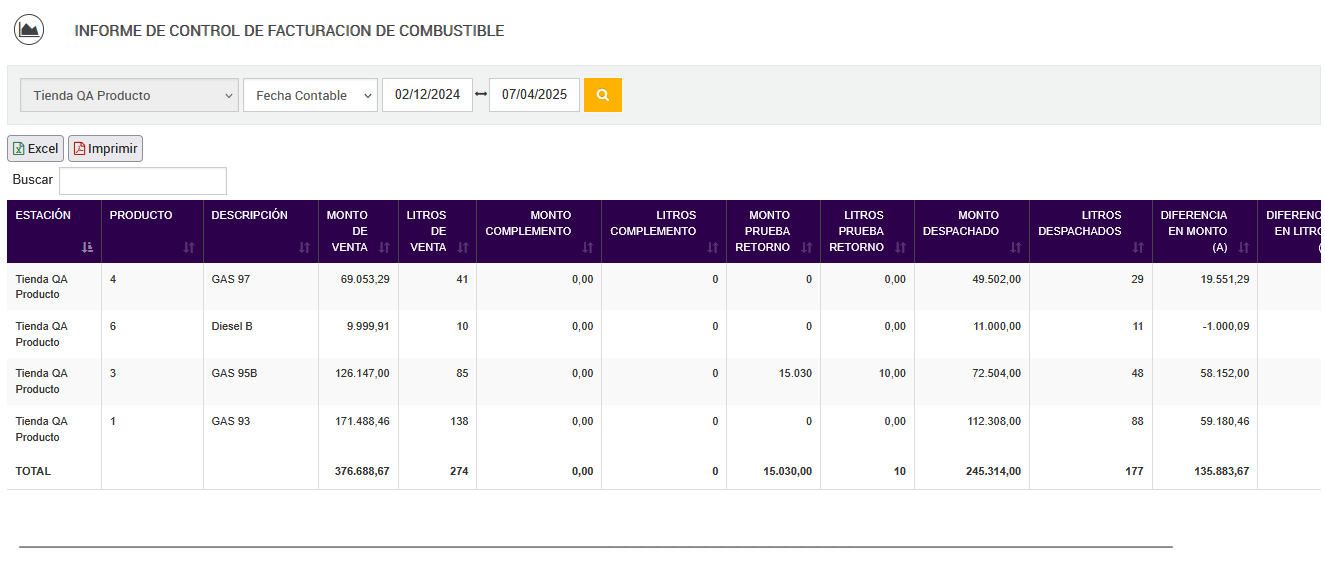Click the PDF Imprimir icon
1325x568 pixels.
click(80, 149)
